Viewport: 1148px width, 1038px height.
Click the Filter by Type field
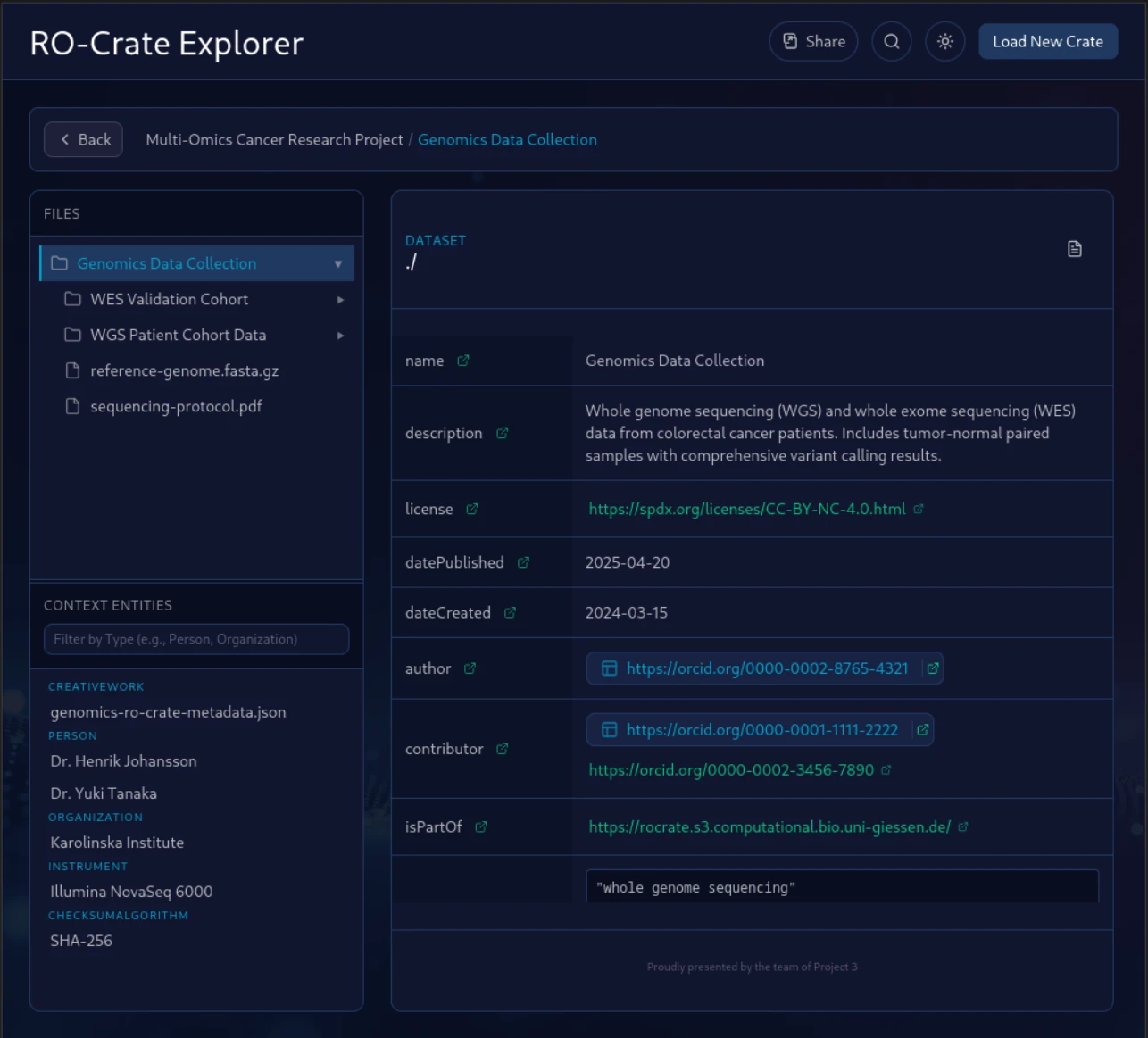click(195, 639)
